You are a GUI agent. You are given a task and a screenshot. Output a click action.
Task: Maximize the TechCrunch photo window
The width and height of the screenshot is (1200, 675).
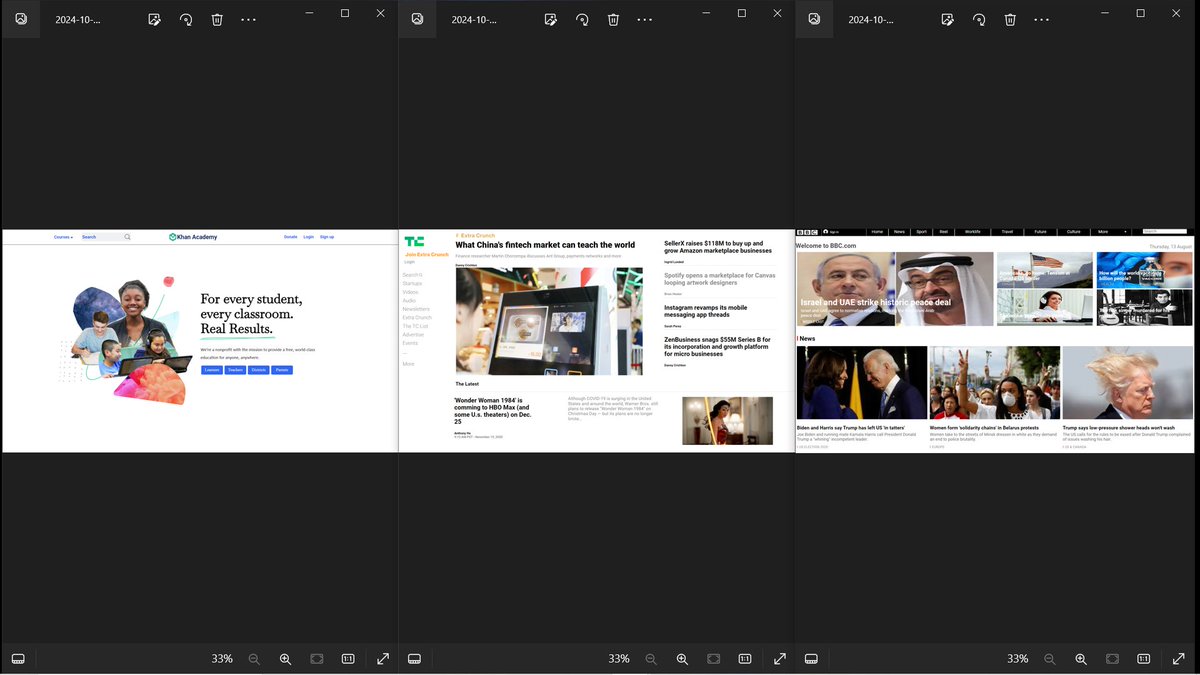[x=742, y=13]
